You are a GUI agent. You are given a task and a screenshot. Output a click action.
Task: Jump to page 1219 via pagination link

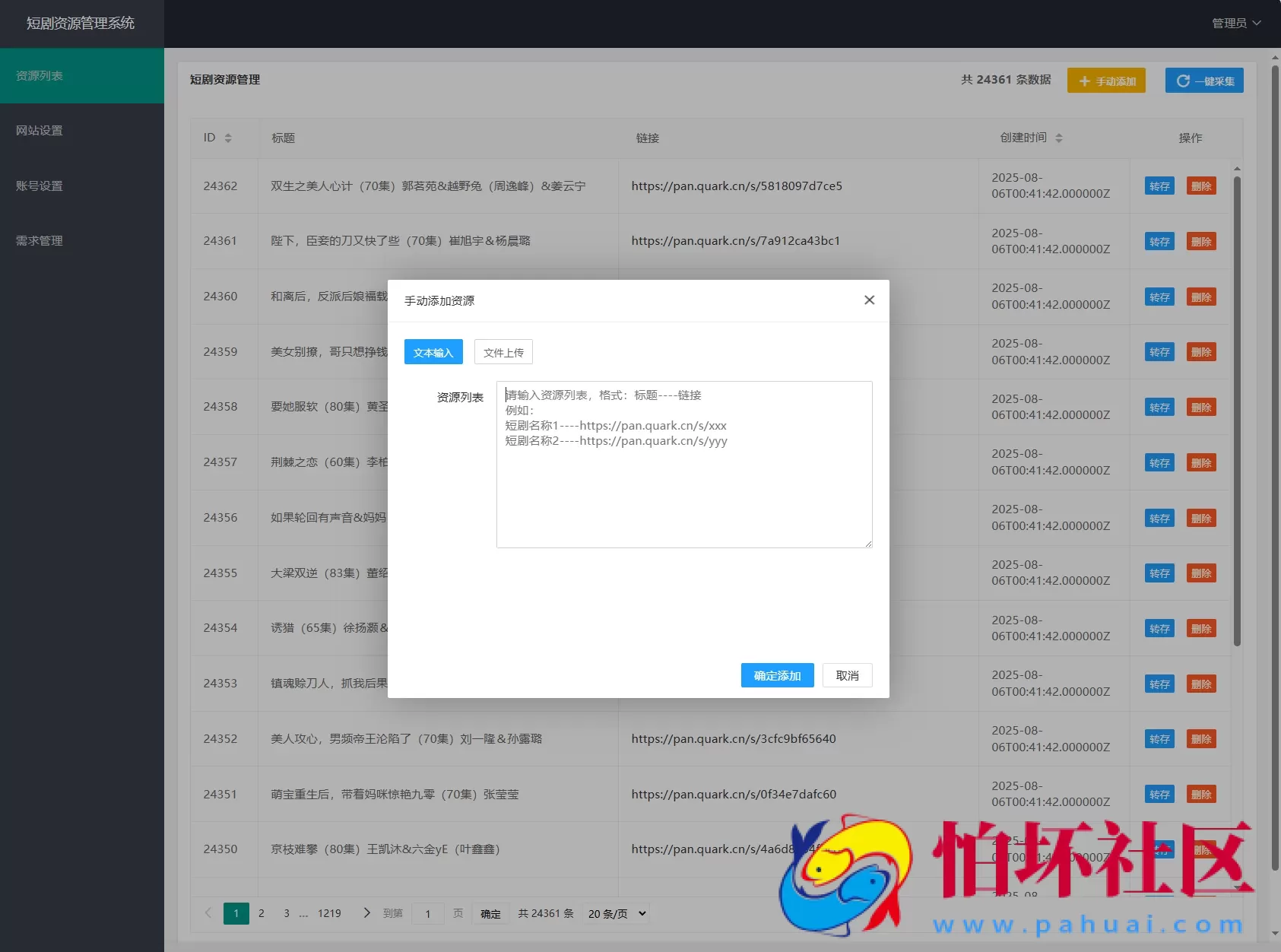click(x=328, y=913)
